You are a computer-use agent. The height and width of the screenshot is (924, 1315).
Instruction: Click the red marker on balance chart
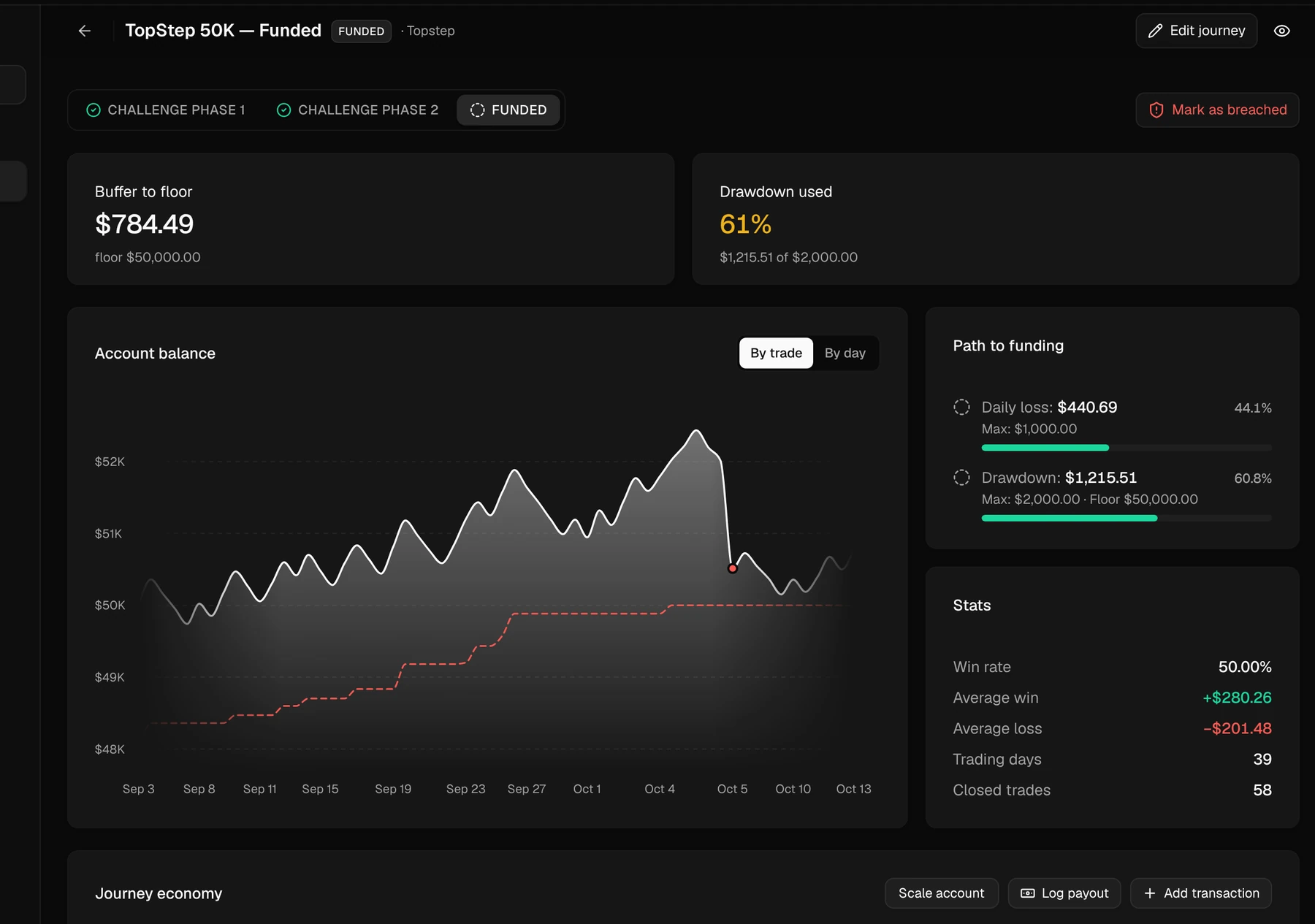(x=733, y=568)
